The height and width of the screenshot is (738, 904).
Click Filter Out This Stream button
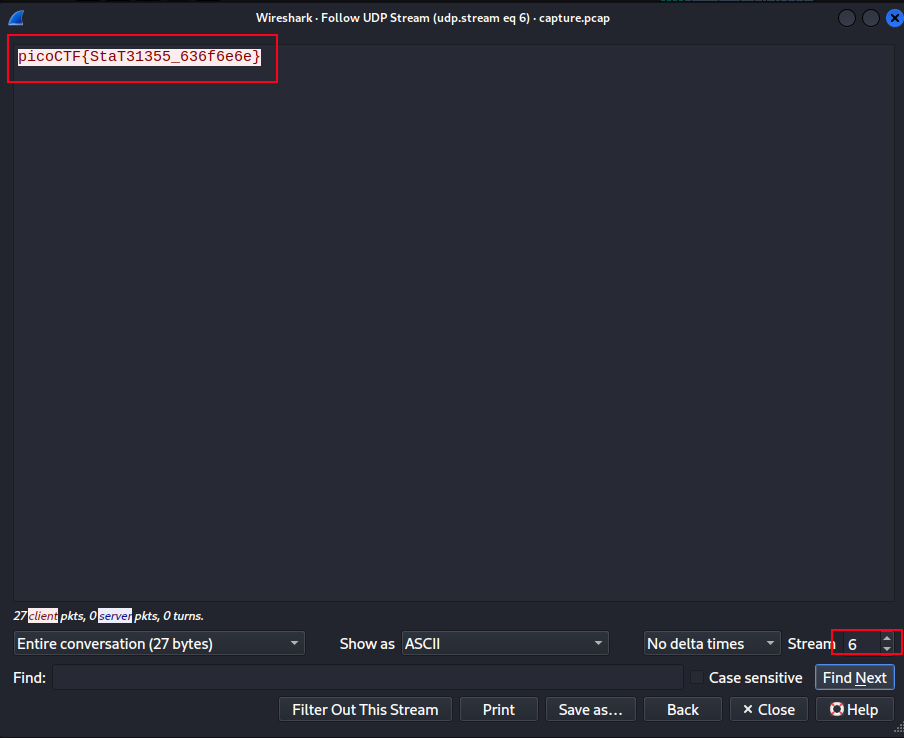[365, 709]
